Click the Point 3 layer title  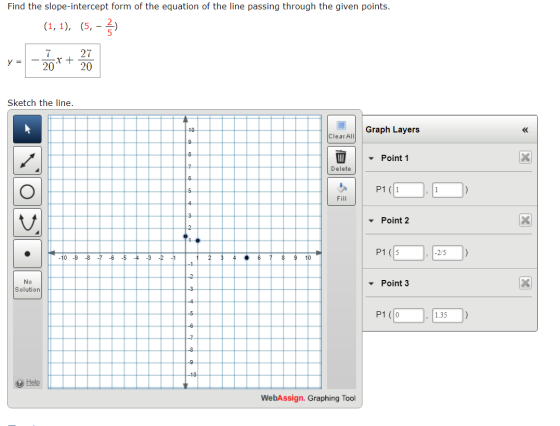tap(395, 284)
